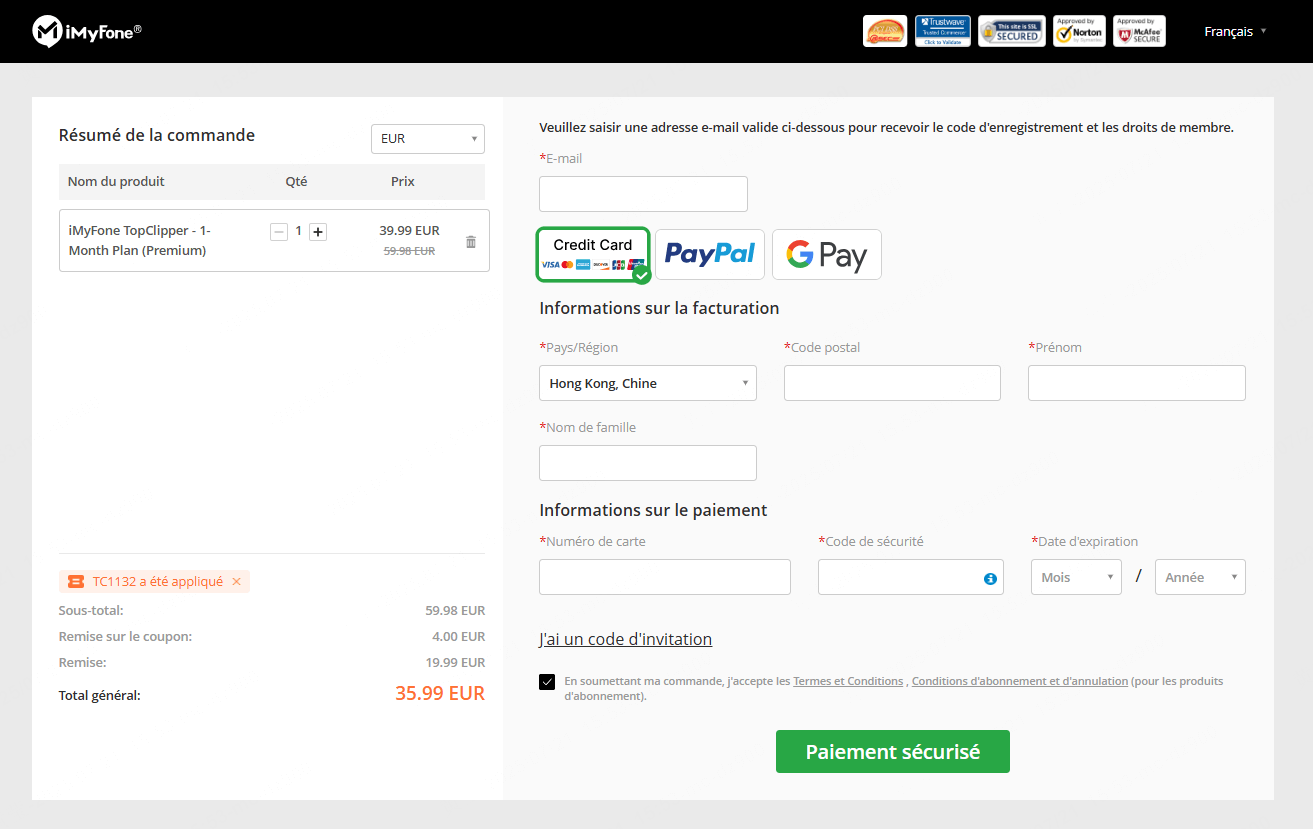The height and width of the screenshot is (829, 1313).
Task: Click the Résumé de la commande heading
Action: pos(157,135)
